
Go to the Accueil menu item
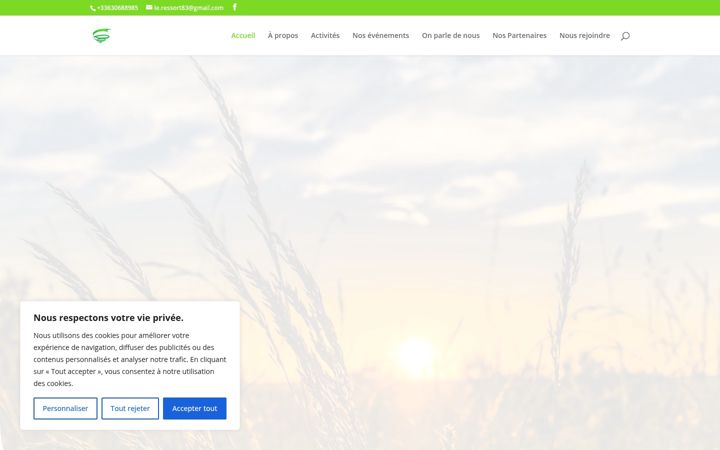pos(243,35)
